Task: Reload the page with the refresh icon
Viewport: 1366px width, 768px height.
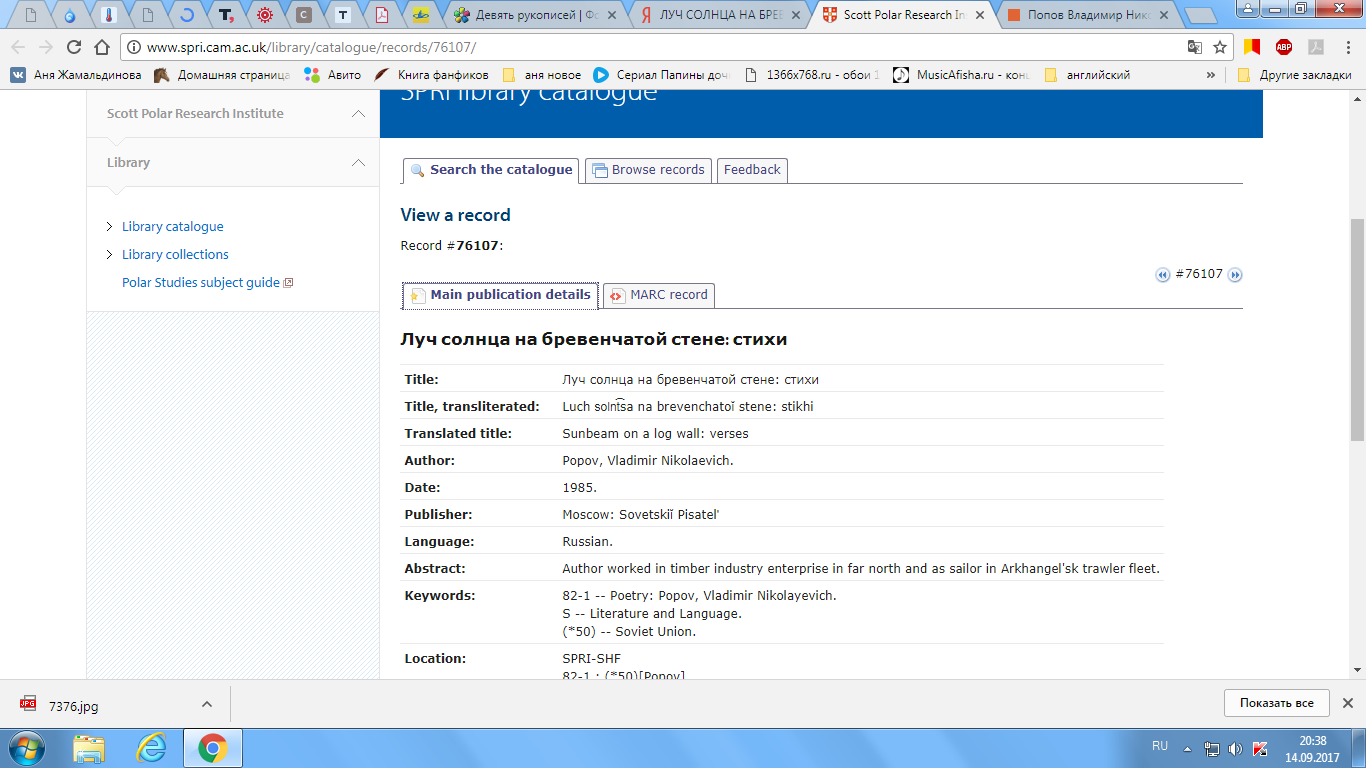Action: pos(73,47)
